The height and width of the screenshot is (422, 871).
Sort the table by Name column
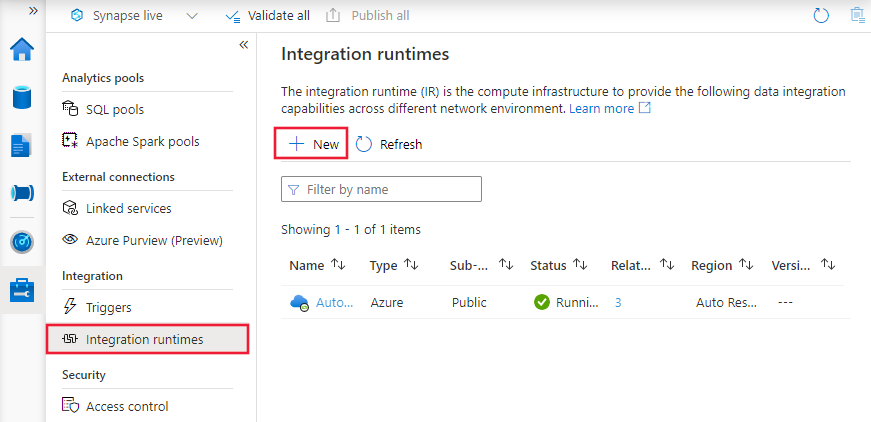click(x=338, y=265)
